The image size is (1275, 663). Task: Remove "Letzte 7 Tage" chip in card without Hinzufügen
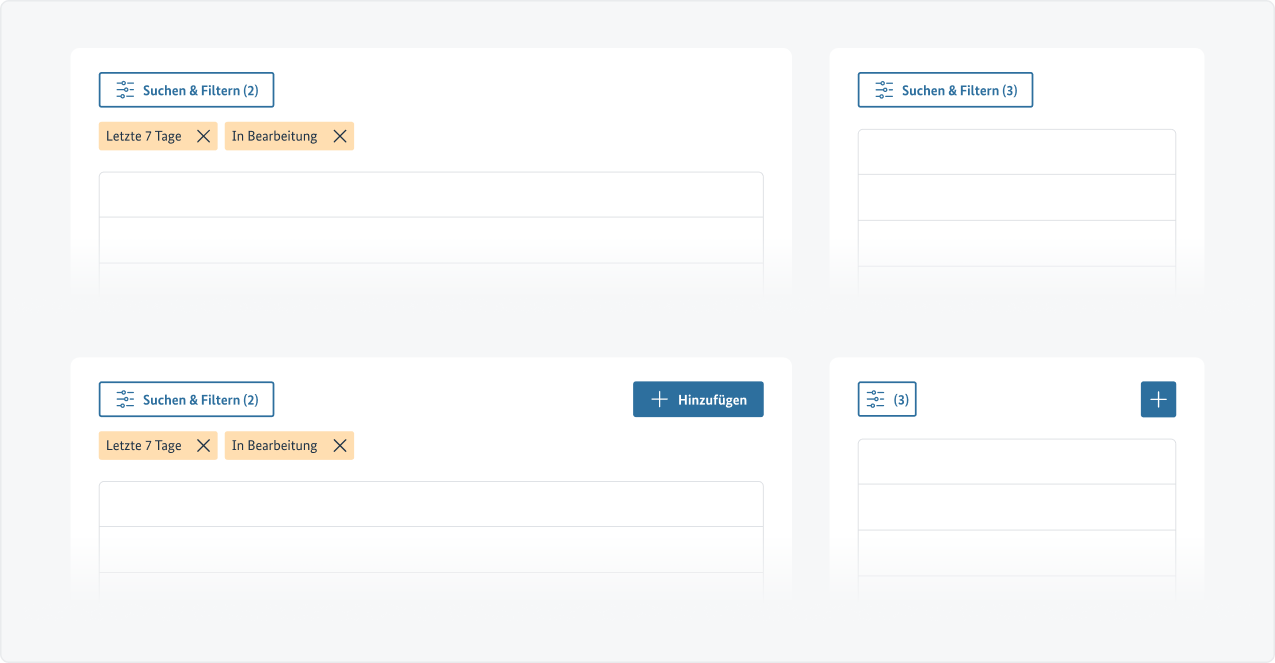pos(203,136)
